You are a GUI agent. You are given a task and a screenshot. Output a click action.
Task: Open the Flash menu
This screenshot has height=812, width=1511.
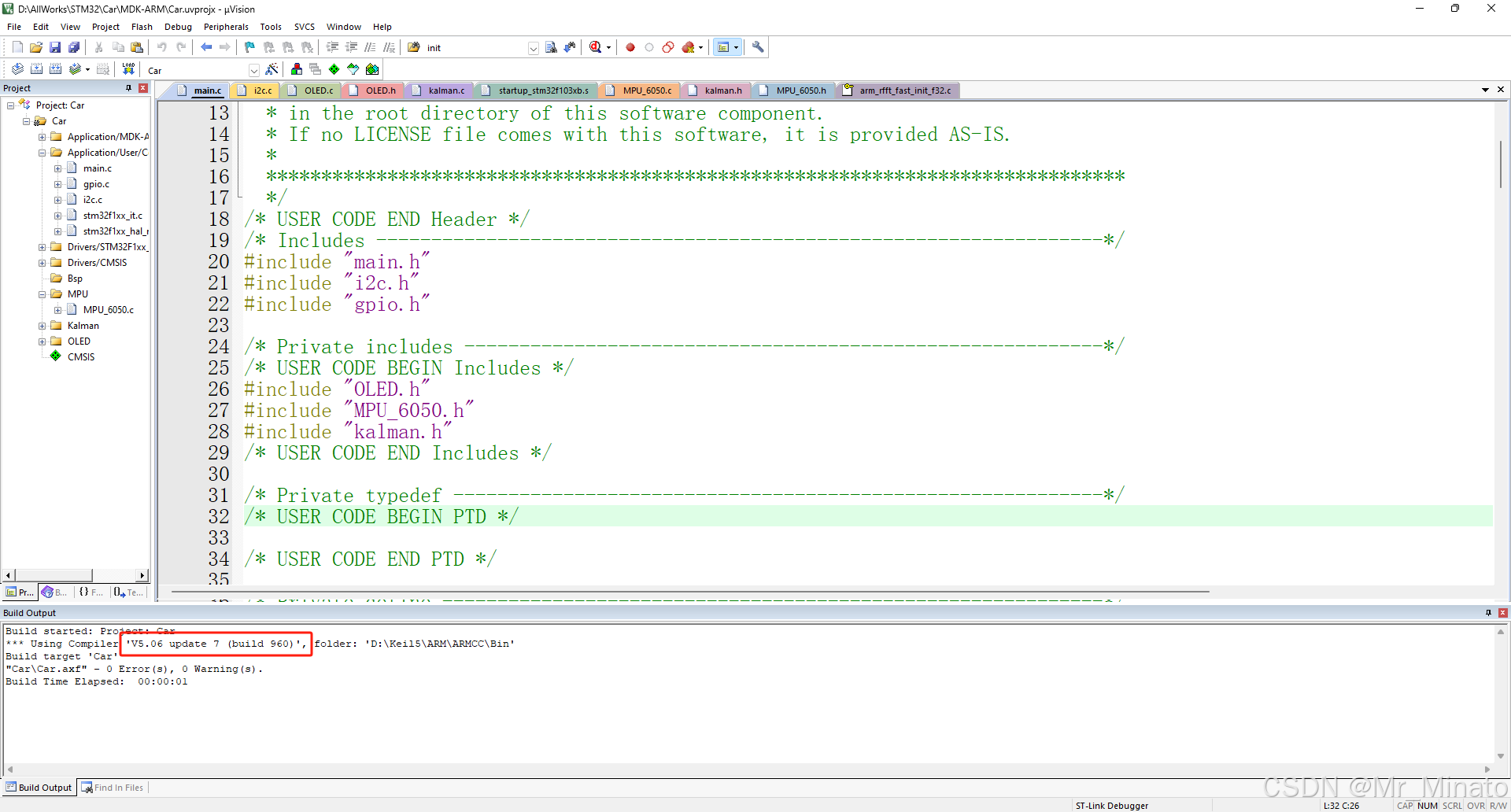pyautogui.click(x=142, y=27)
